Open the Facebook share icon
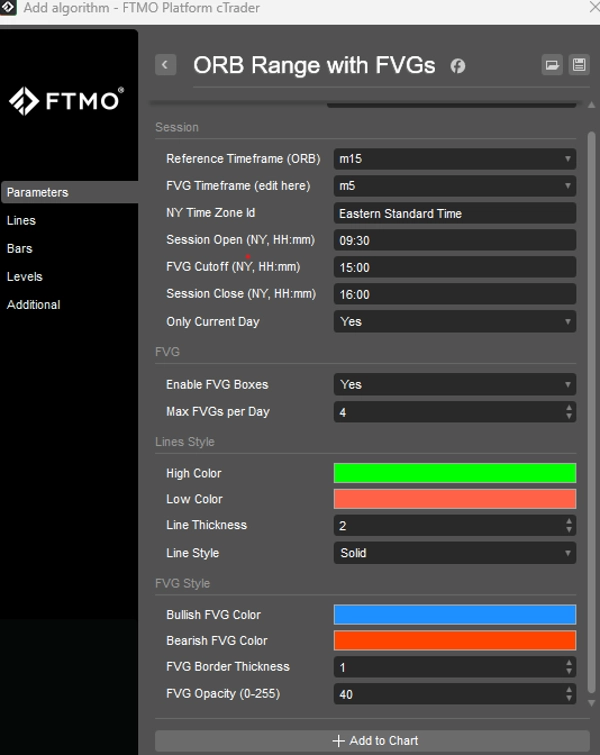The image size is (600, 755). point(457,66)
